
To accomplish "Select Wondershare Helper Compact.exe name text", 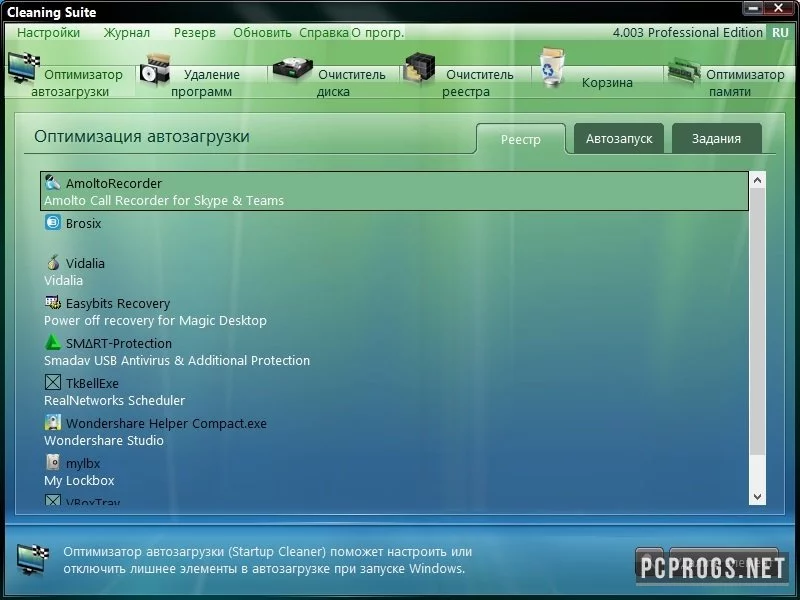I will click(x=166, y=423).
